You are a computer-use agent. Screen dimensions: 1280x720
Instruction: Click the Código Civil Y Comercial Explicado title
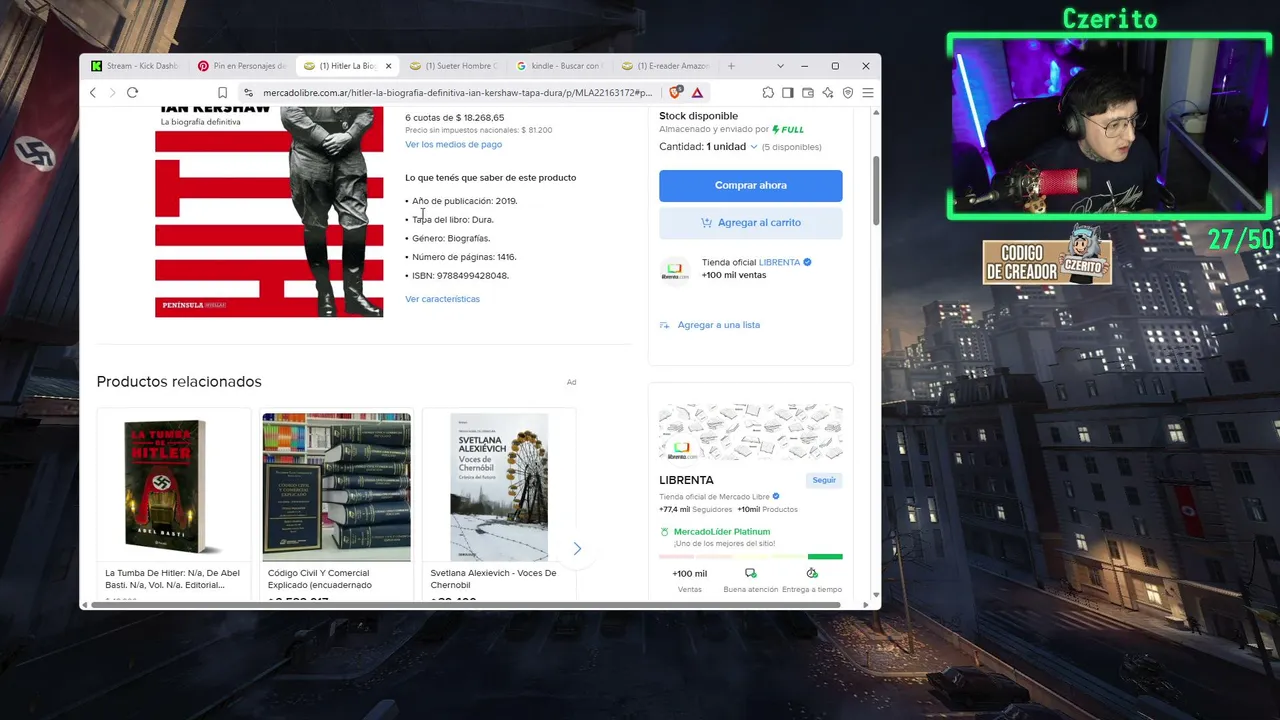click(x=320, y=579)
